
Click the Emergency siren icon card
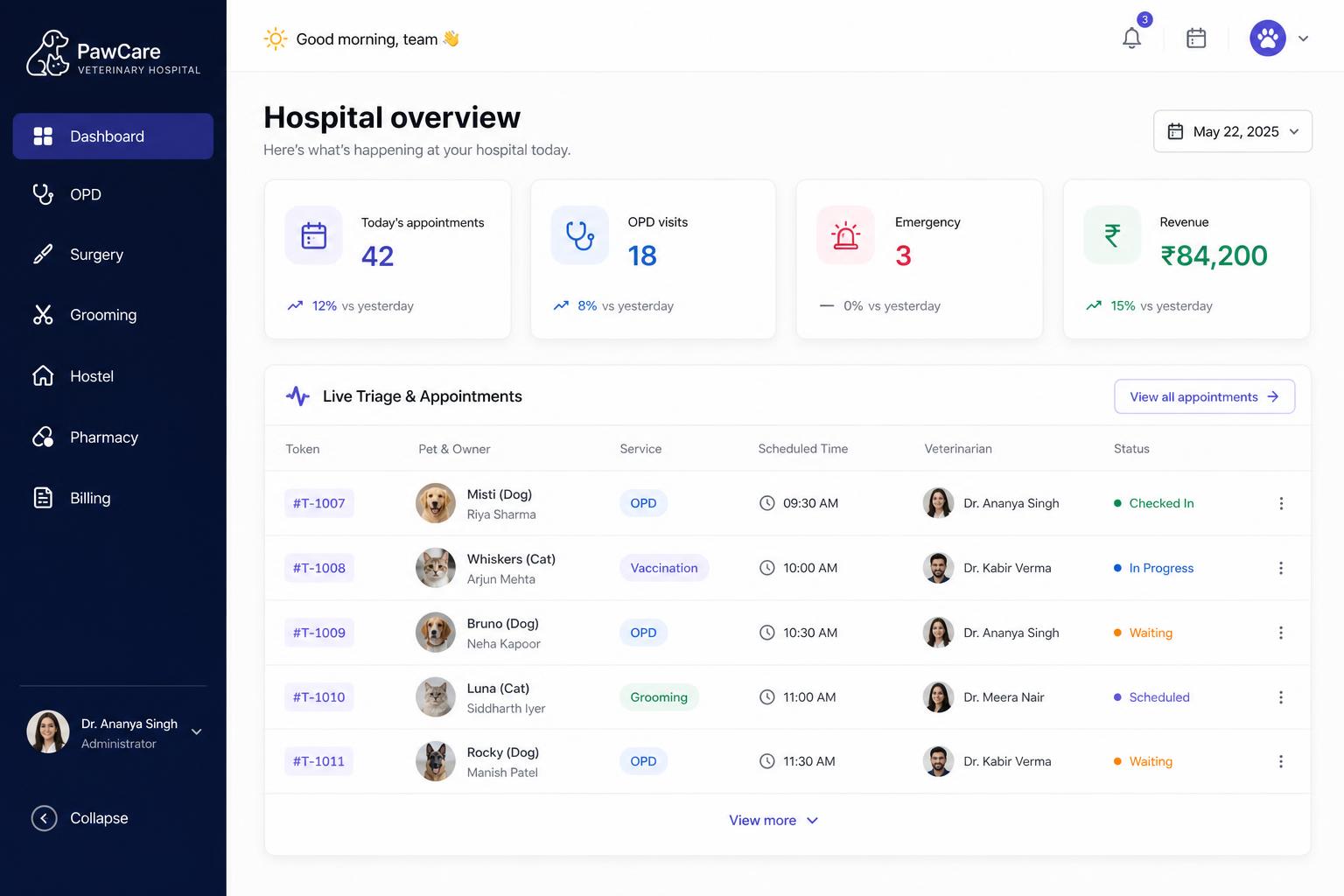pos(845,235)
